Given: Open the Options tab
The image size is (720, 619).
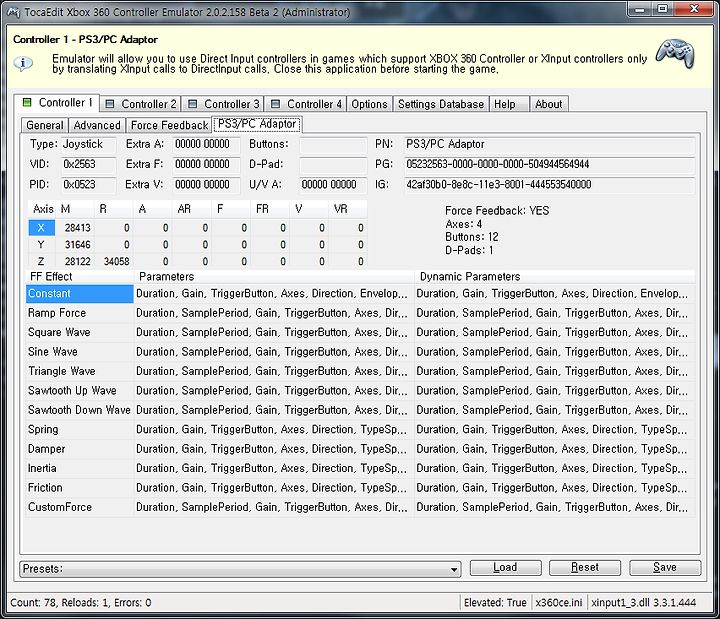Looking at the screenshot, I should pos(370,104).
